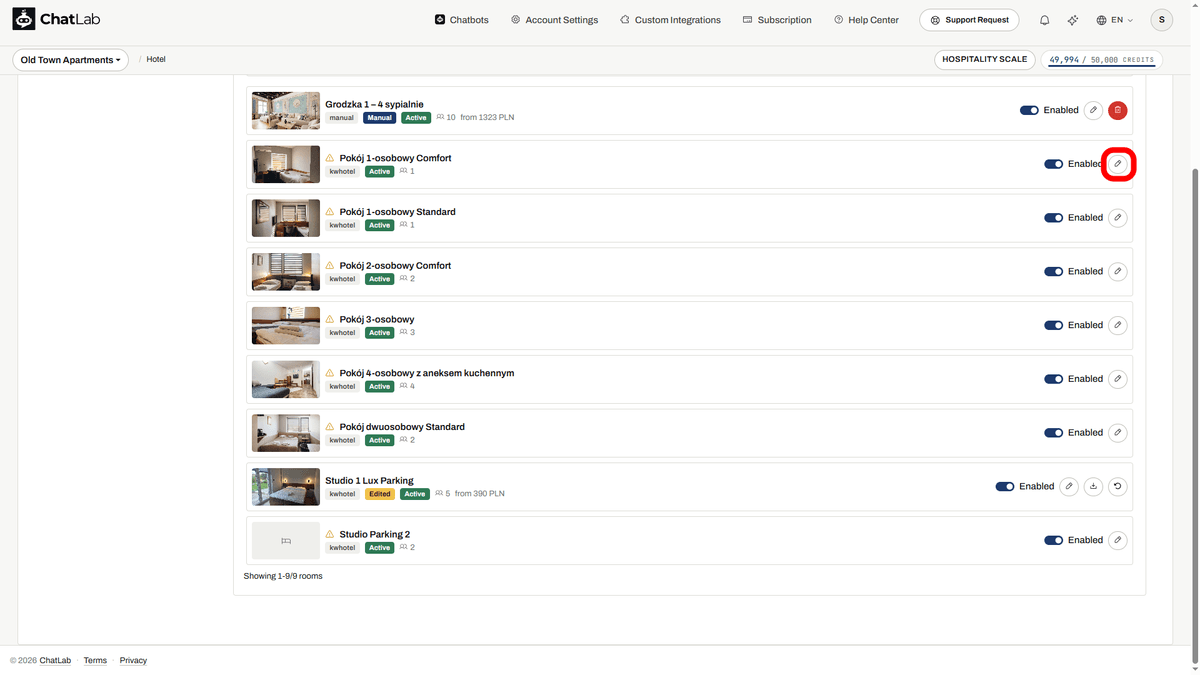The width and height of the screenshot is (1200, 675).
Task: Open the Studio 1 Lux Parking thumbnail
Action: (286, 487)
